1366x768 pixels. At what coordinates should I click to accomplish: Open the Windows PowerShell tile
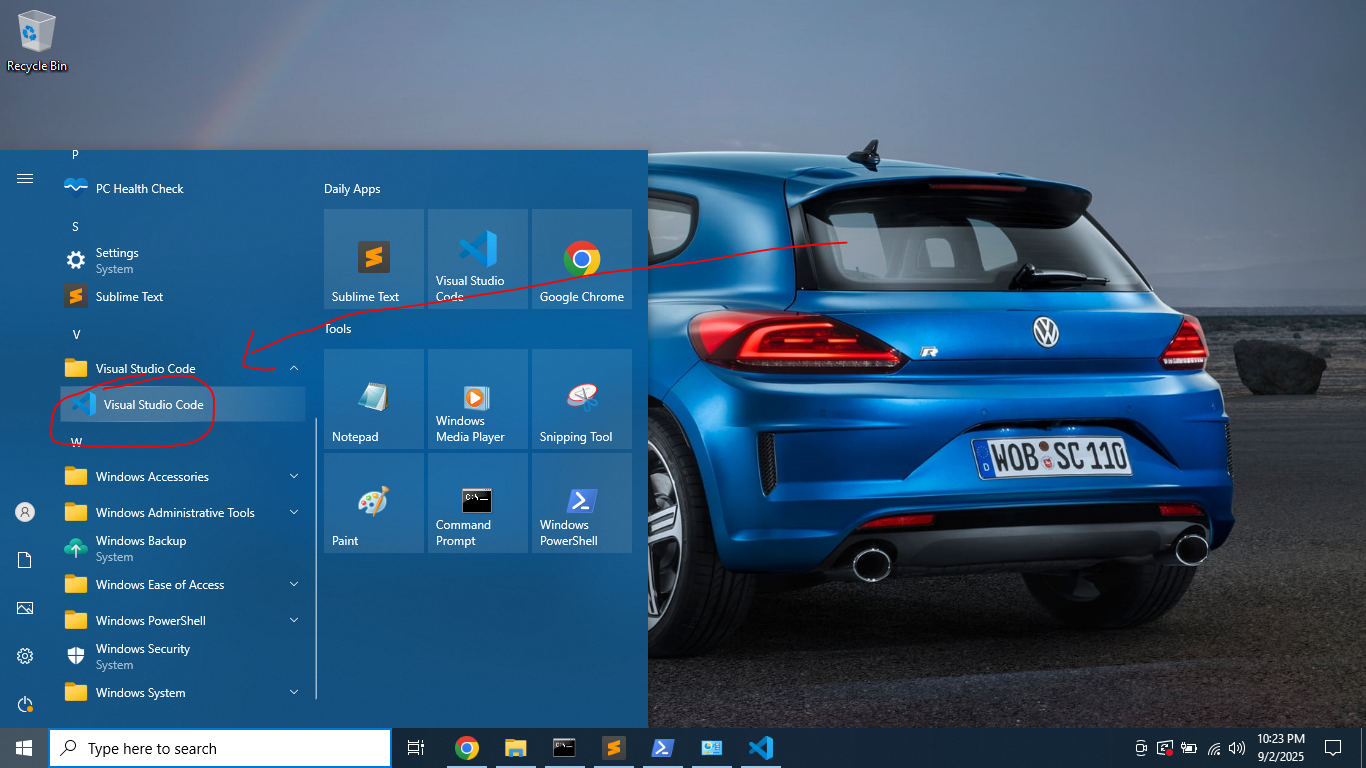coord(581,503)
